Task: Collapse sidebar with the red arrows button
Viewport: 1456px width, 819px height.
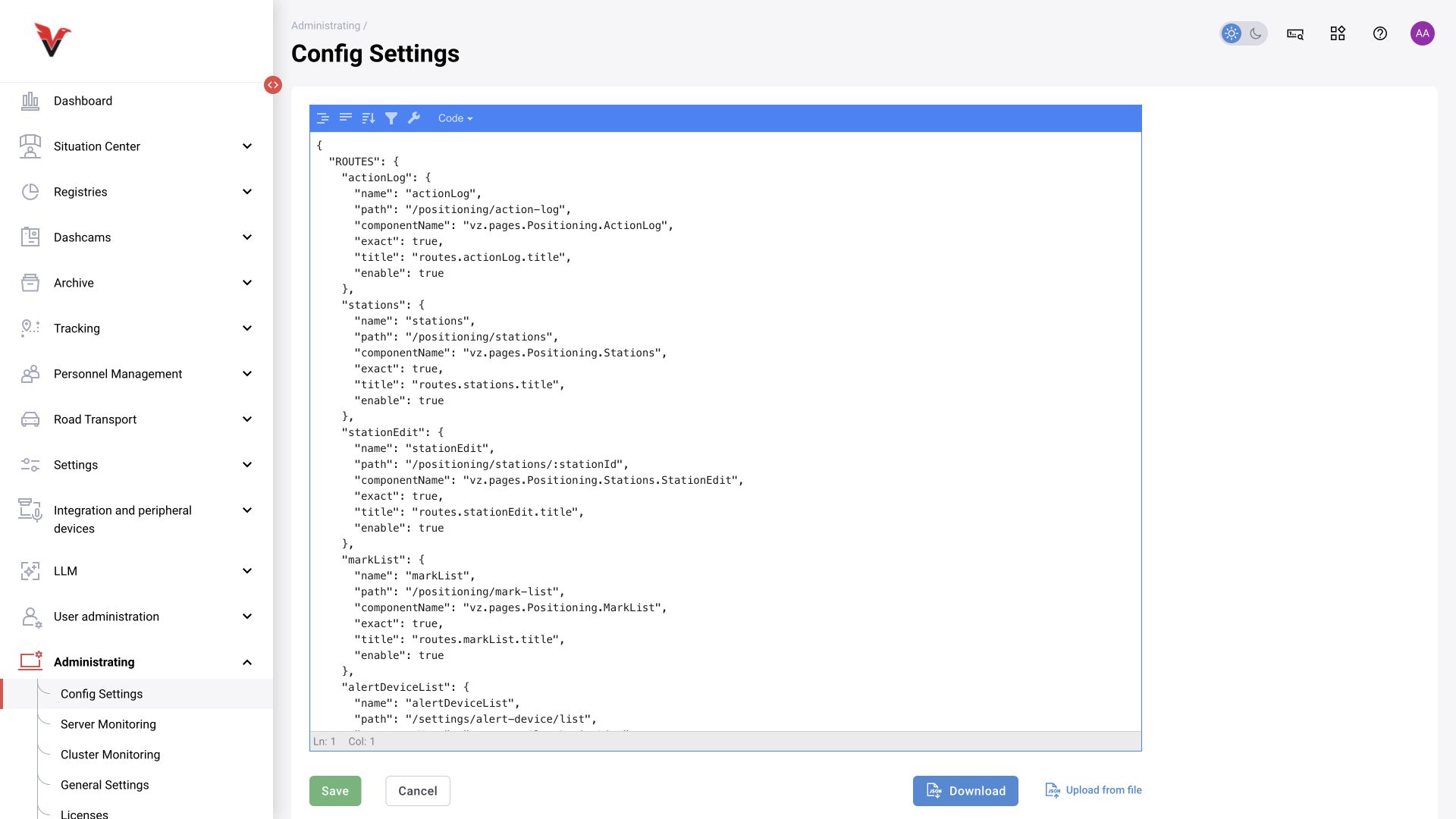Action: tap(273, 85)
